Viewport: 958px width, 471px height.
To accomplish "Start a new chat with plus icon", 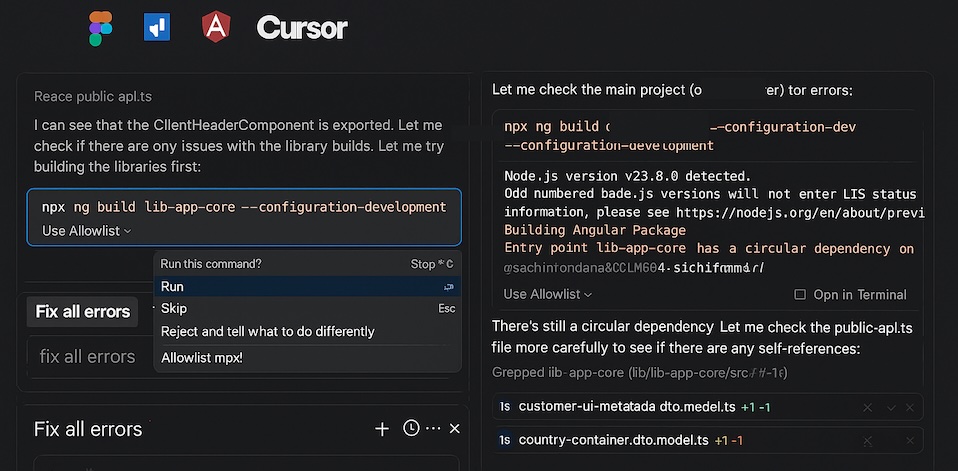I will [381, 429].
